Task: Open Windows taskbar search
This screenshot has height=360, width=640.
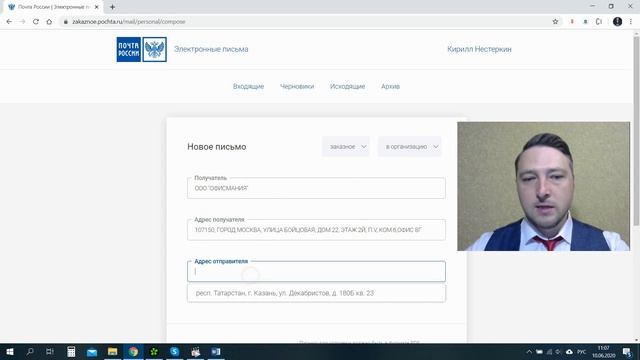Action: pos(30,351)
